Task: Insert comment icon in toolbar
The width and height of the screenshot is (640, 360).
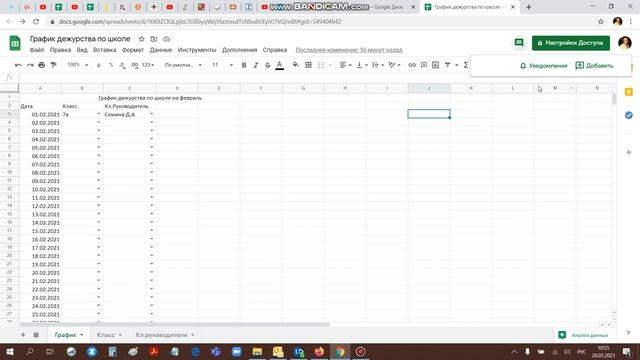Action: coord(424,65)
